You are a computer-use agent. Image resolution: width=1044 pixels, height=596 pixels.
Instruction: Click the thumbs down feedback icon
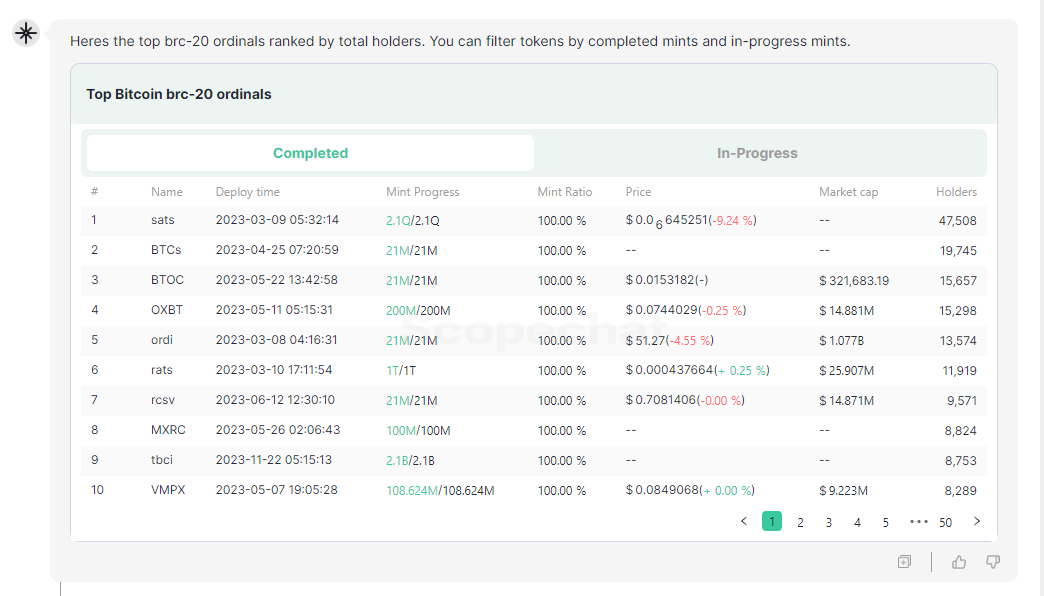point(993,562)
